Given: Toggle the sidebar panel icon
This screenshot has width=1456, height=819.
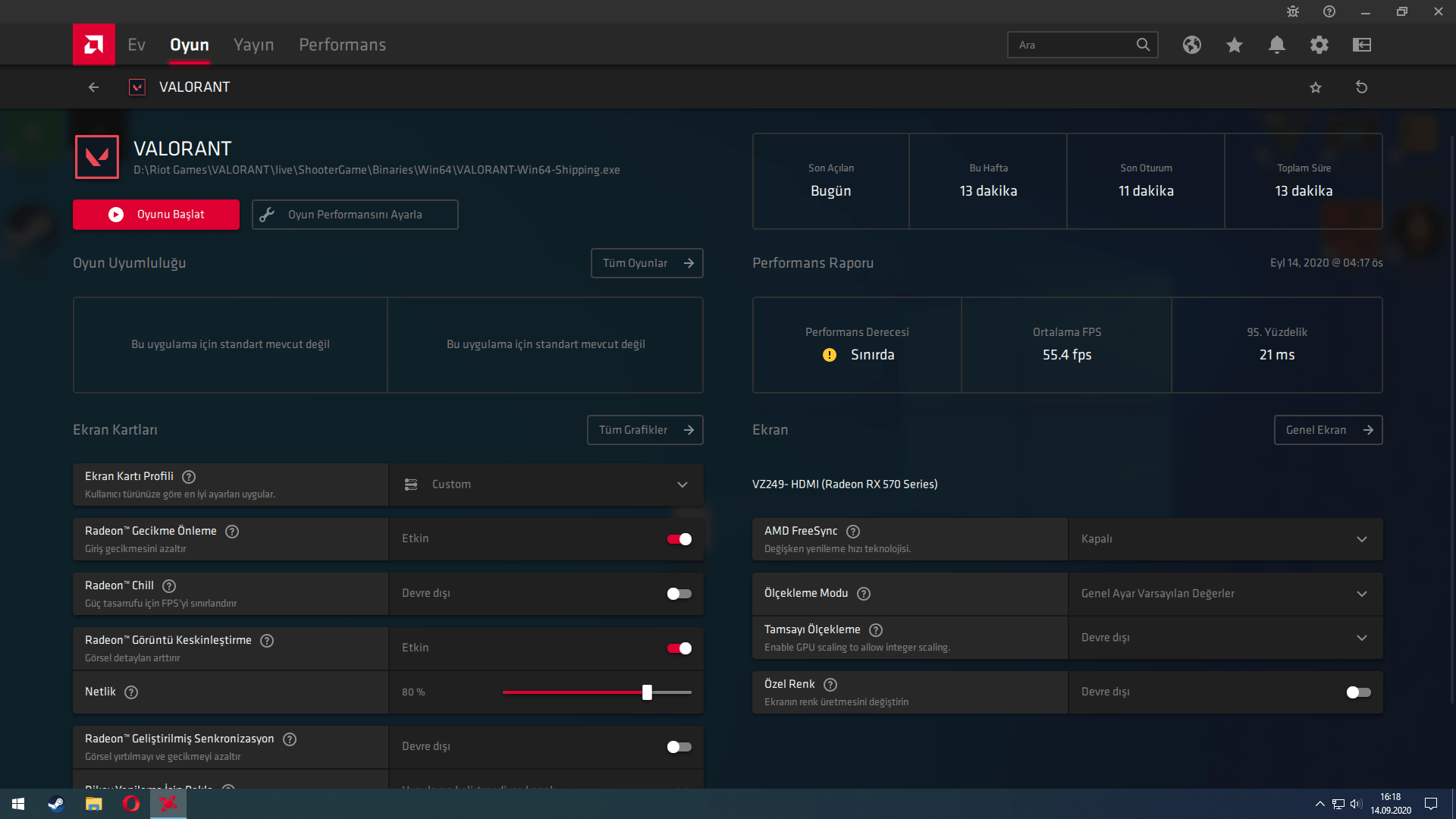Looking at the screenshot, I should [x=1362, y=45].
